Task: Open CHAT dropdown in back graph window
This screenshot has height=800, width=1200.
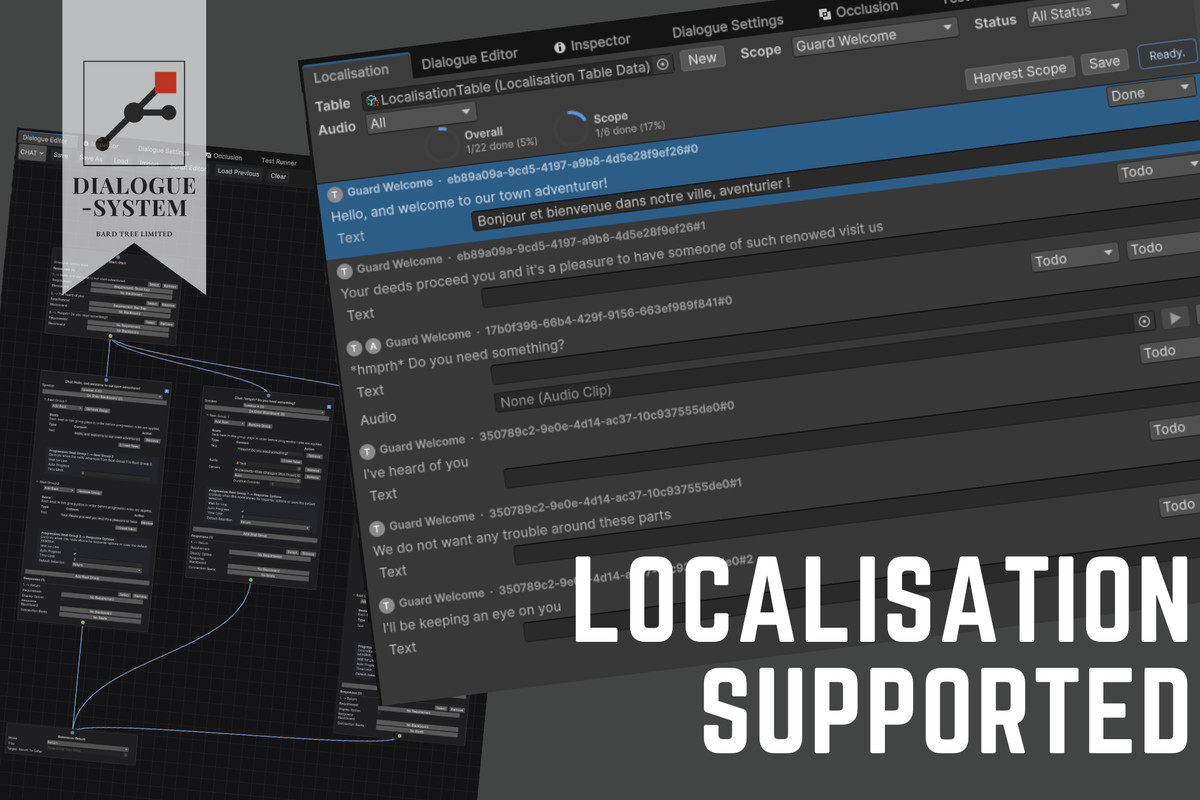Action: click(x=32, y=153)
